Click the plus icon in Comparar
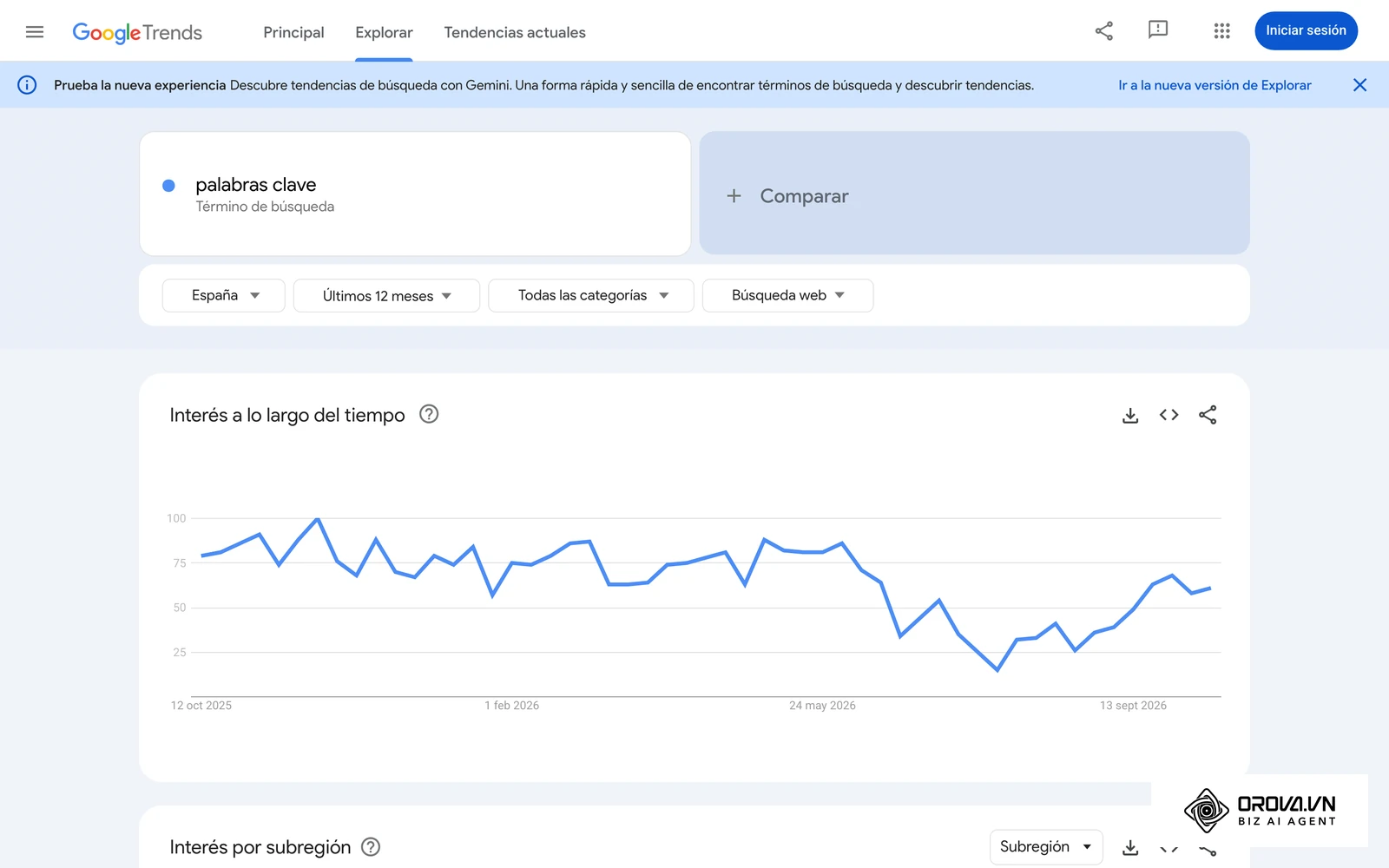1389x868 pixels. click(x=734, y=196)
